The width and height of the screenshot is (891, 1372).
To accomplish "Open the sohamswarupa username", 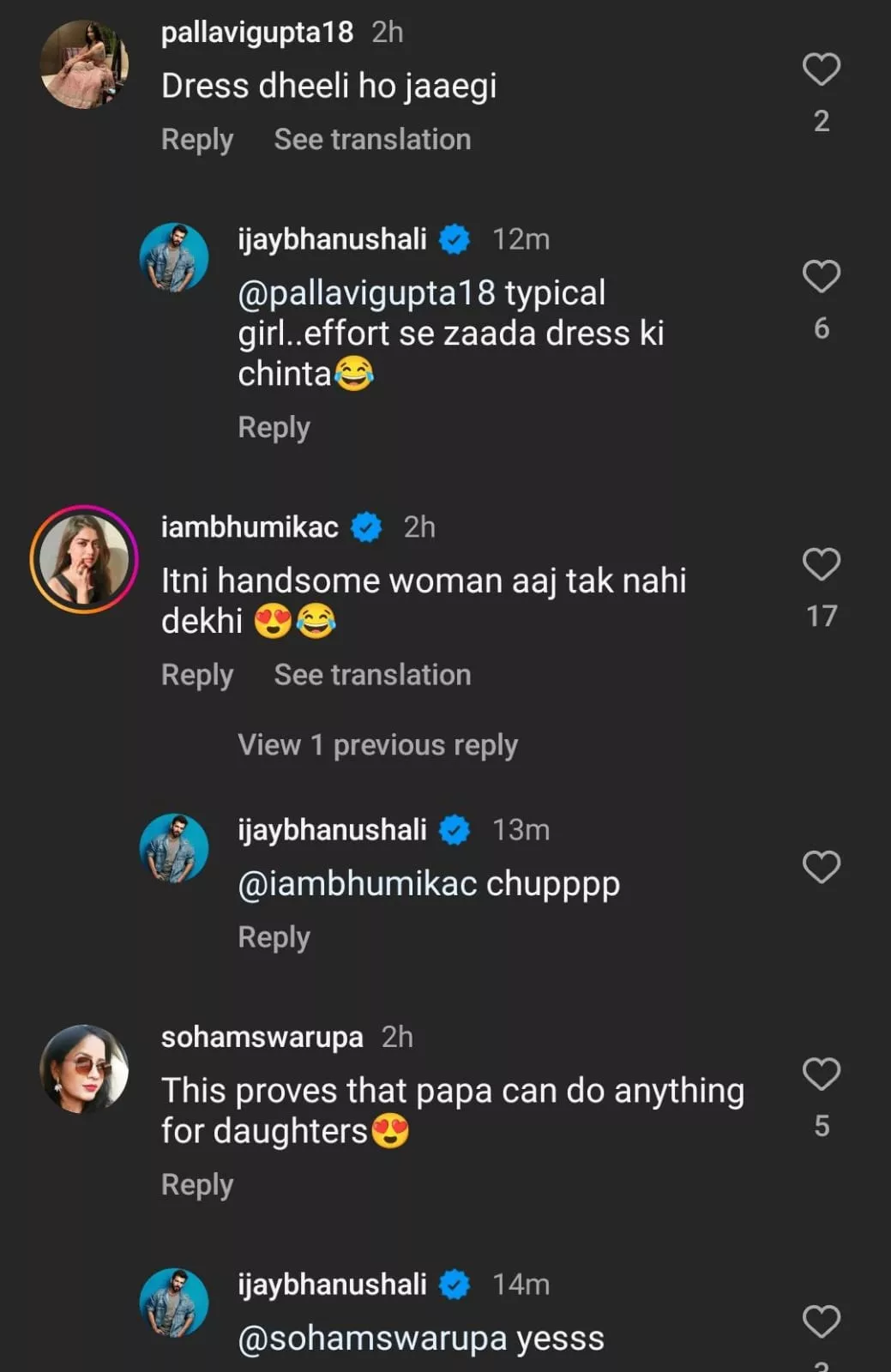I will click(x=262, y=1037).
